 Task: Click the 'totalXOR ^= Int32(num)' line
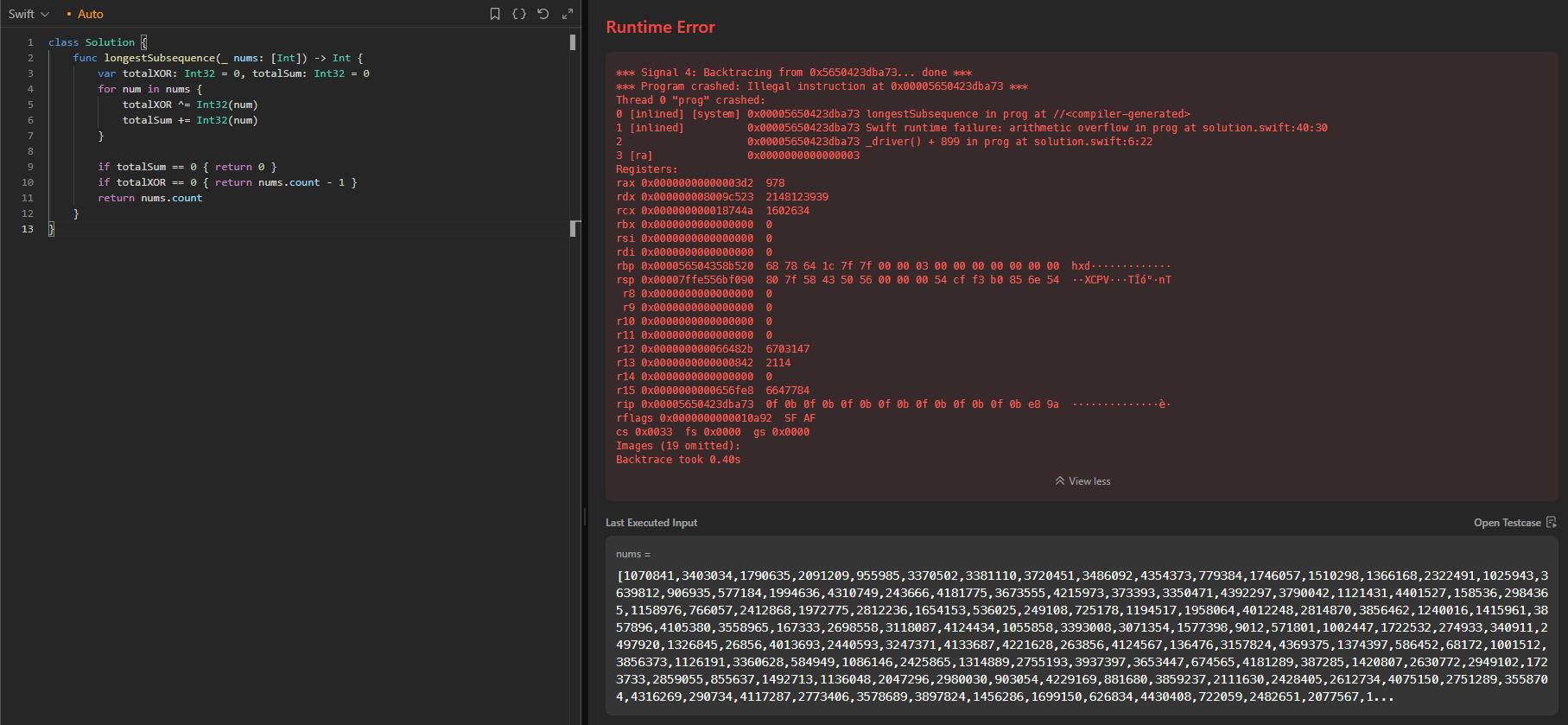point(190,105)
